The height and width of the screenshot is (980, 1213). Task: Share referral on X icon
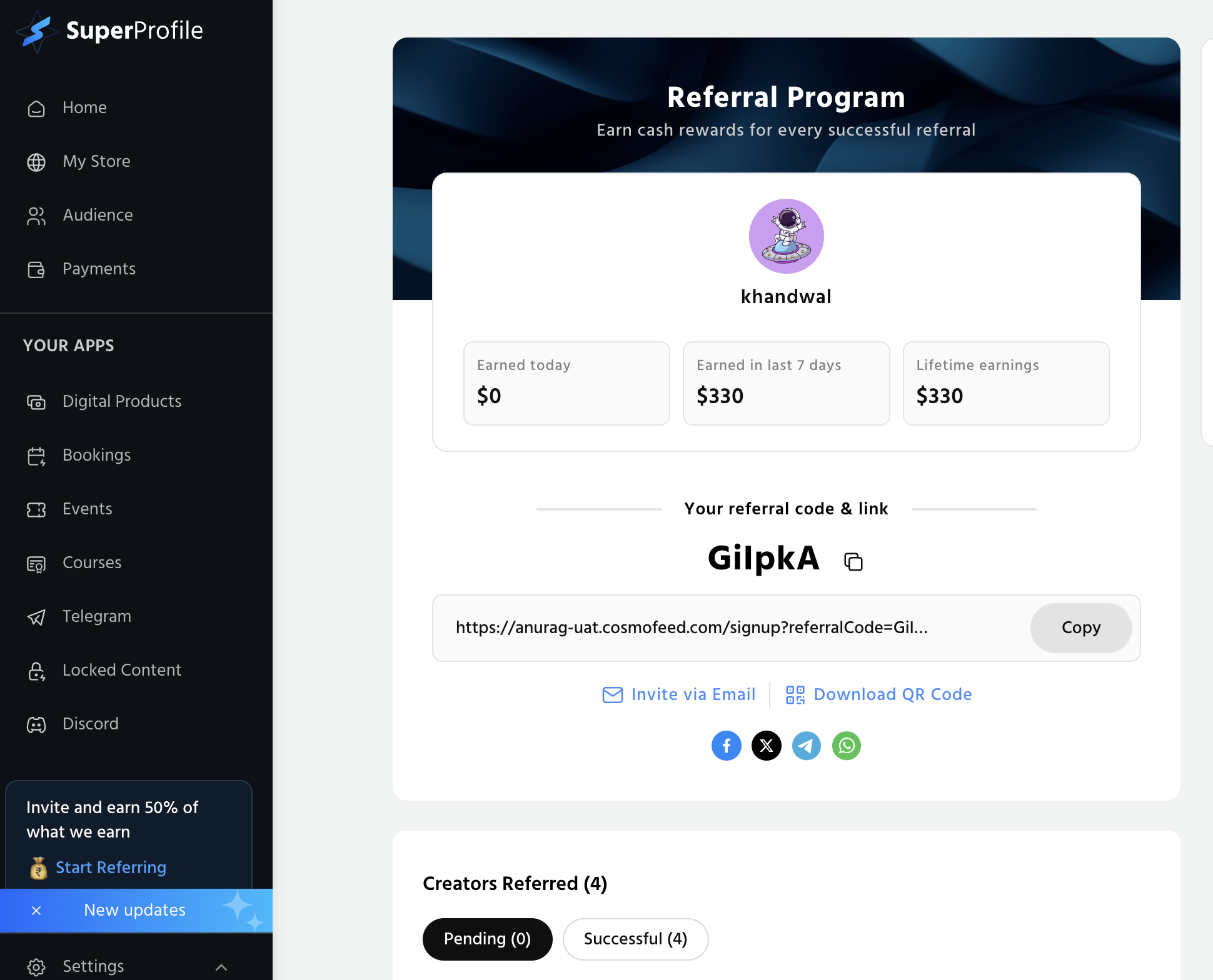(x=767, y=746)
